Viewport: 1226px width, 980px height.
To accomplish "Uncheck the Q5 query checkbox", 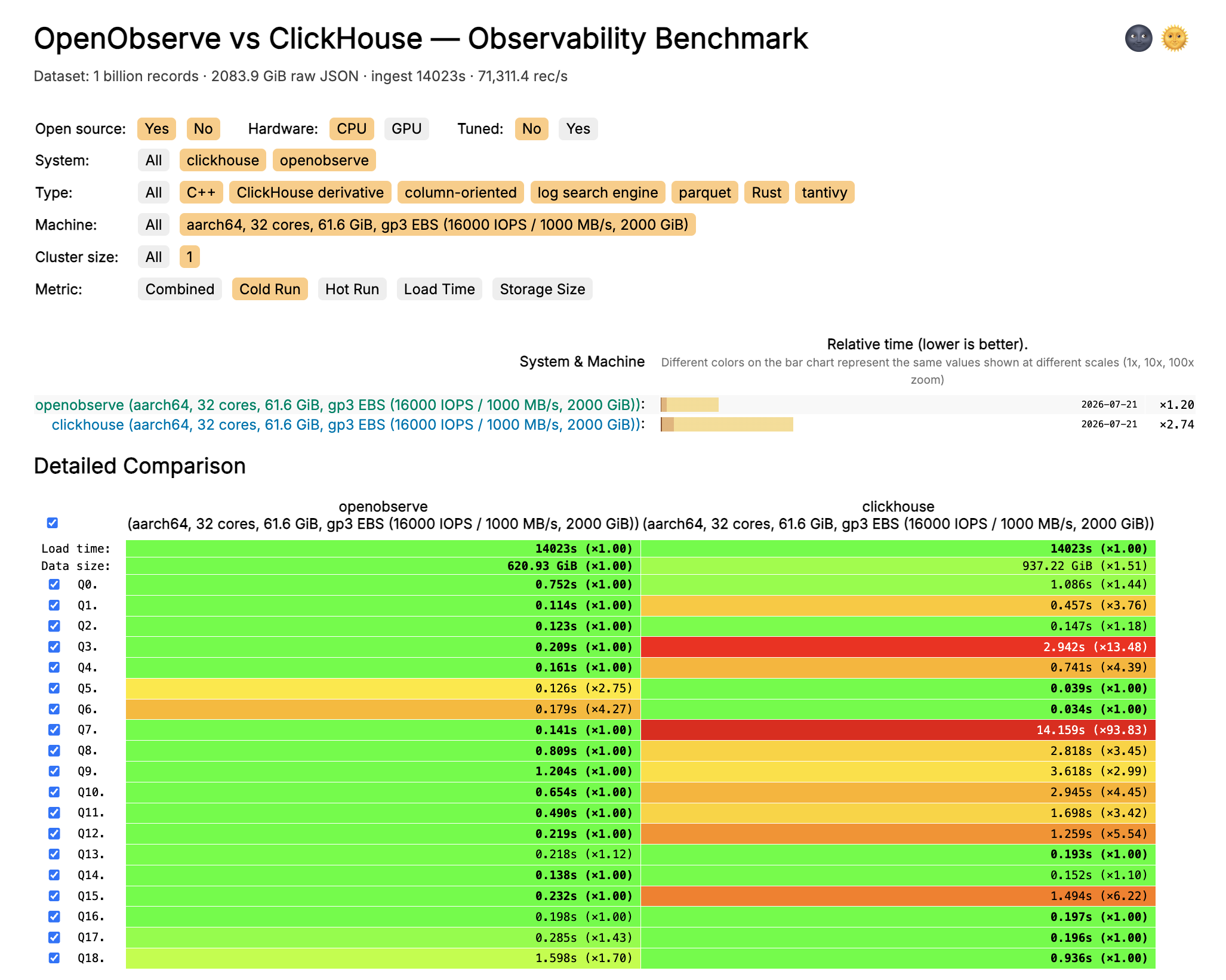I will (54, 688).
